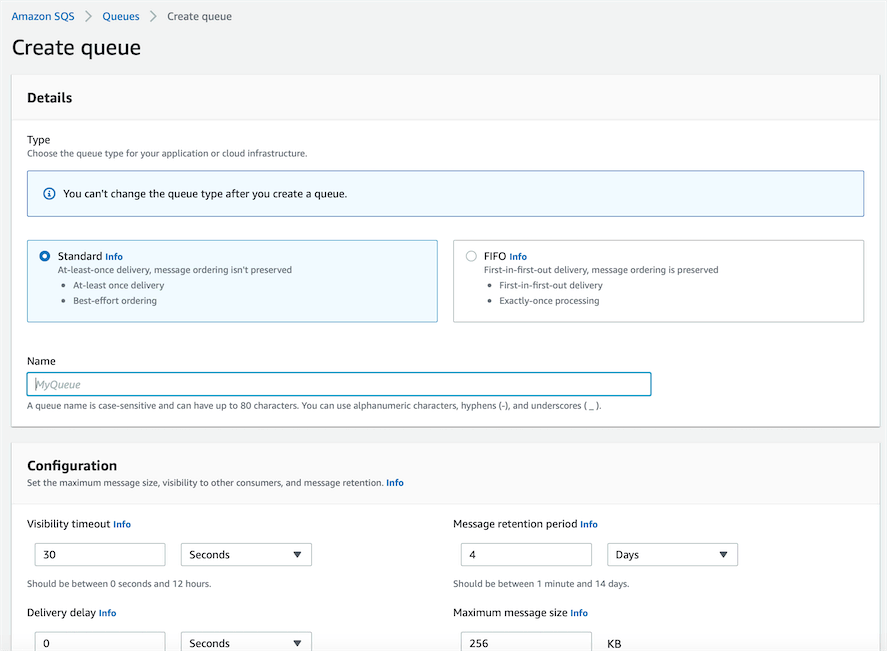This screenshot has height=651, width=887.
Task: Go to Amazon SQS breadcrumb link
Action: pyautogui.click(x=45, y=17)
